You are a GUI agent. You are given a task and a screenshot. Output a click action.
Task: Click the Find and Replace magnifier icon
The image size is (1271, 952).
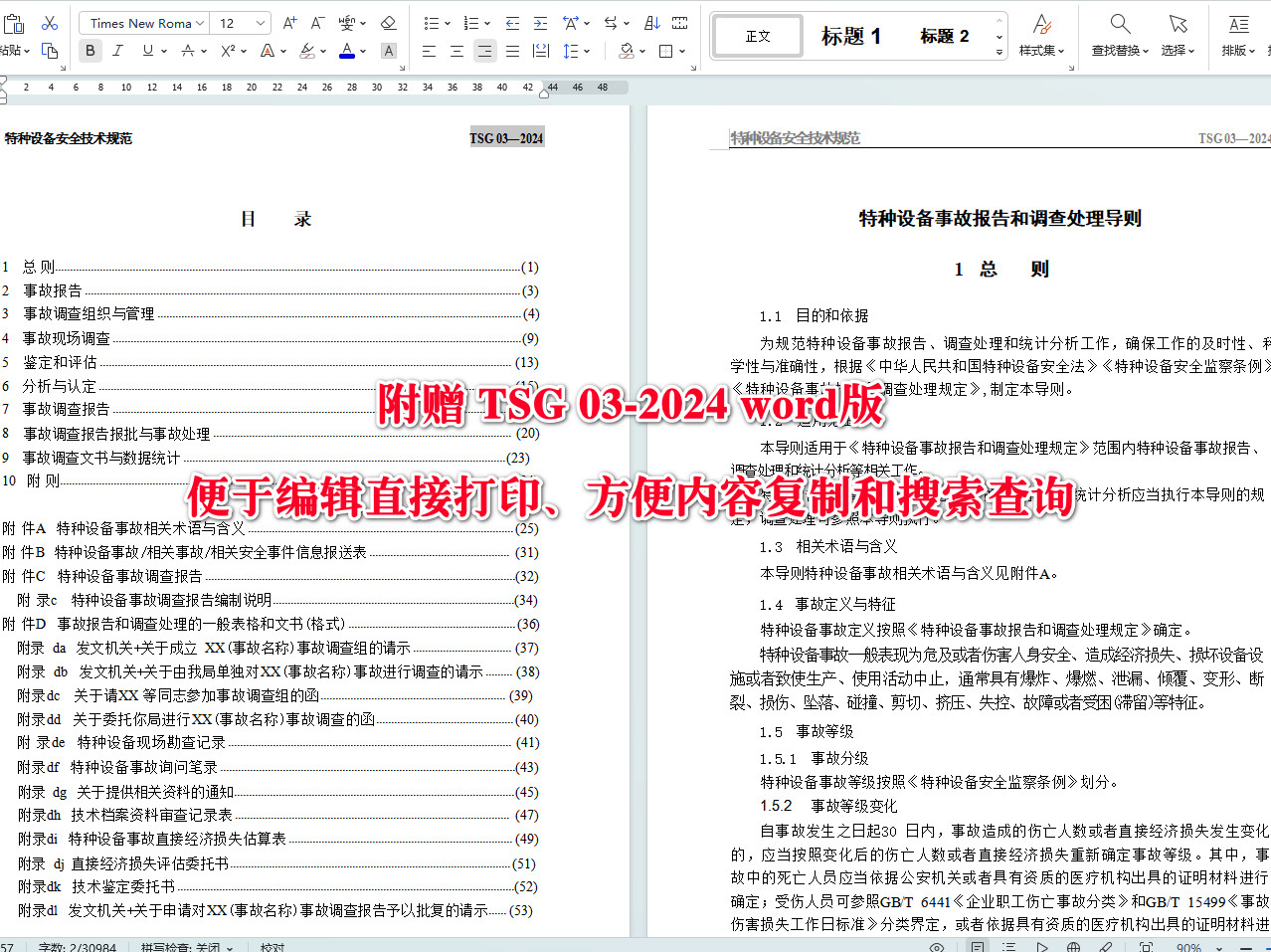click(1120, 23)
